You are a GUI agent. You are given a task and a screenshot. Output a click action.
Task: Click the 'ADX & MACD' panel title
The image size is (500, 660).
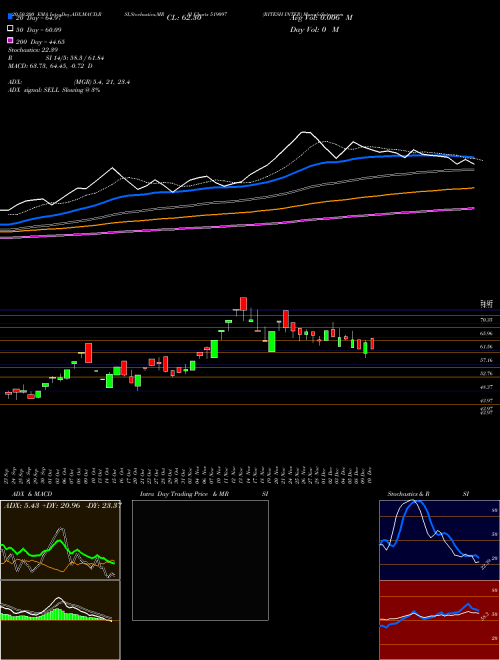point(32,494)
